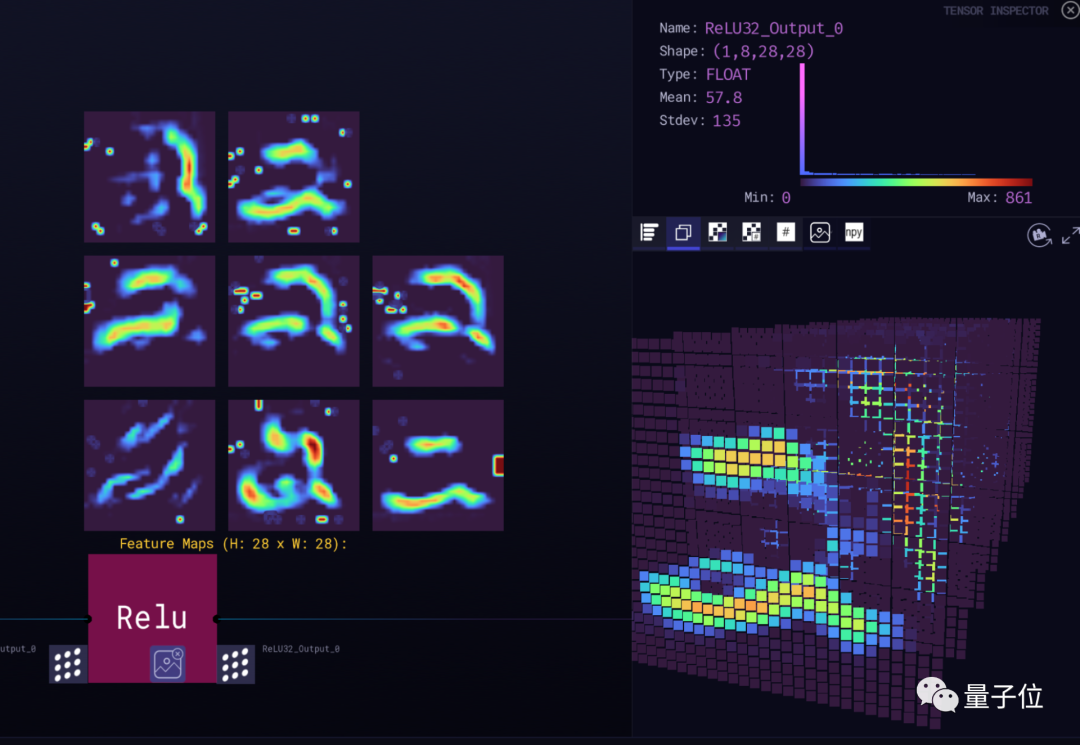The image size is (1080, 745).
Task: Open the checkerboard with numbers view
Action: click(x=751, y=233)
